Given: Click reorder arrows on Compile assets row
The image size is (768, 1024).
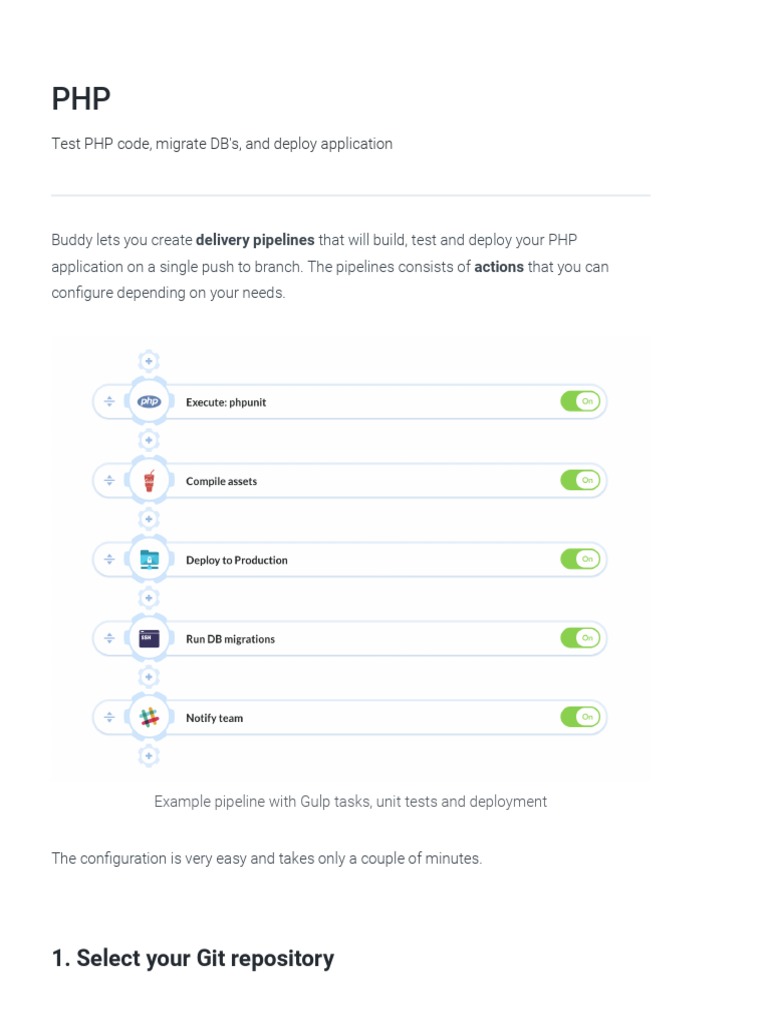Looking at the screenshot, I should [109, 481].
